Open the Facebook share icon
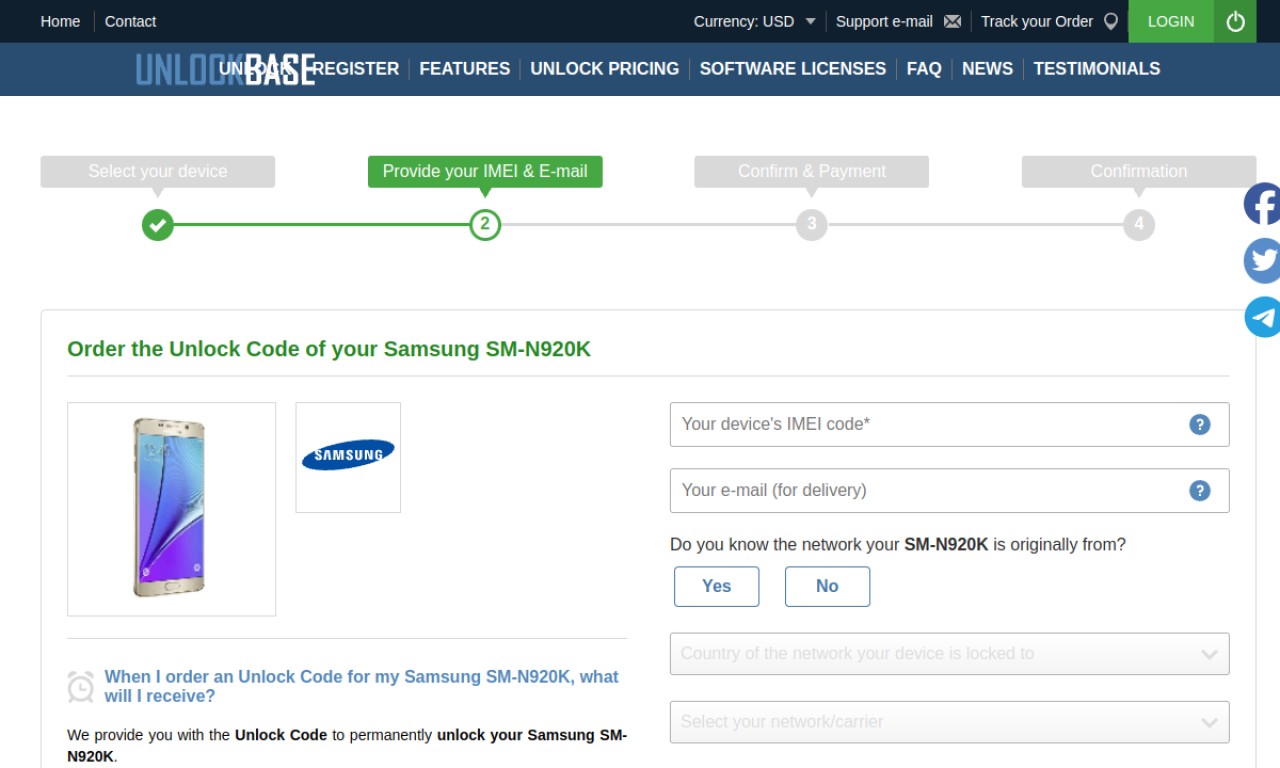 tap(1262, 204)
